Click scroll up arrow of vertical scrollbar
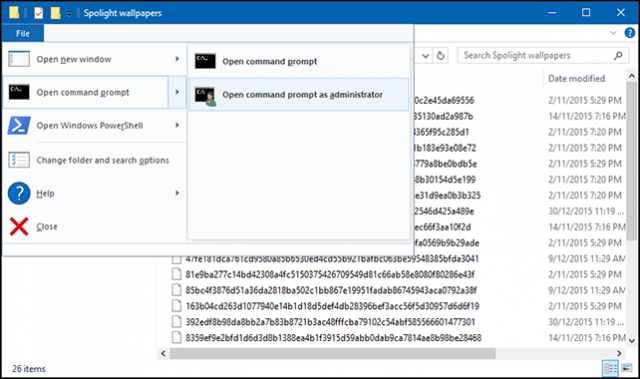This screenshot has width=640, height=379. click(x=631, y=76)
